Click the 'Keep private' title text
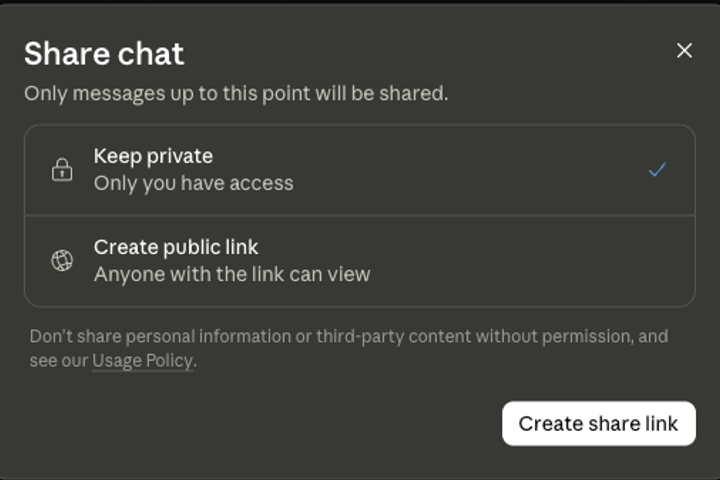720x480 pixels. coord(153,156)
